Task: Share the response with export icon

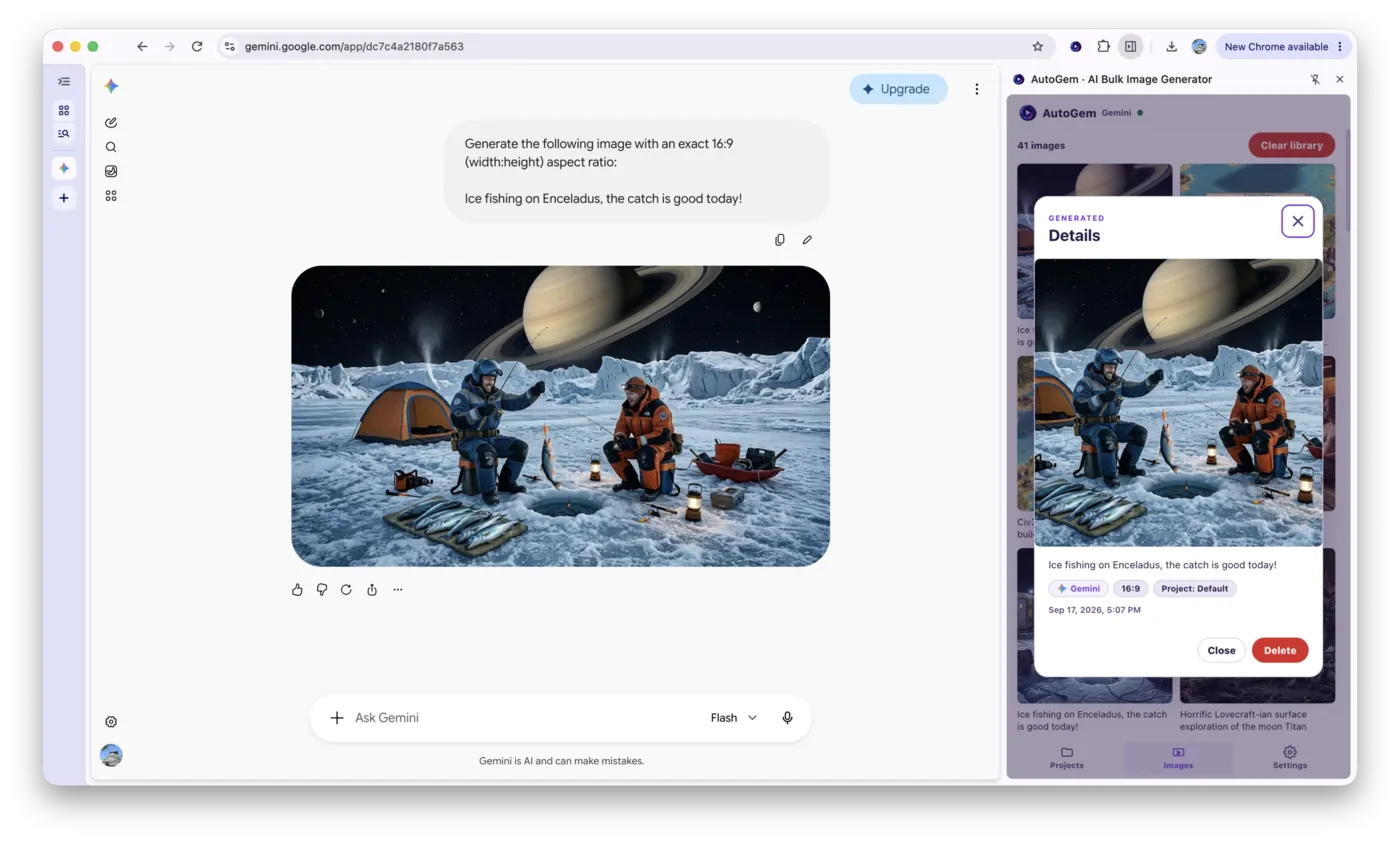Action: click(372, 590)
